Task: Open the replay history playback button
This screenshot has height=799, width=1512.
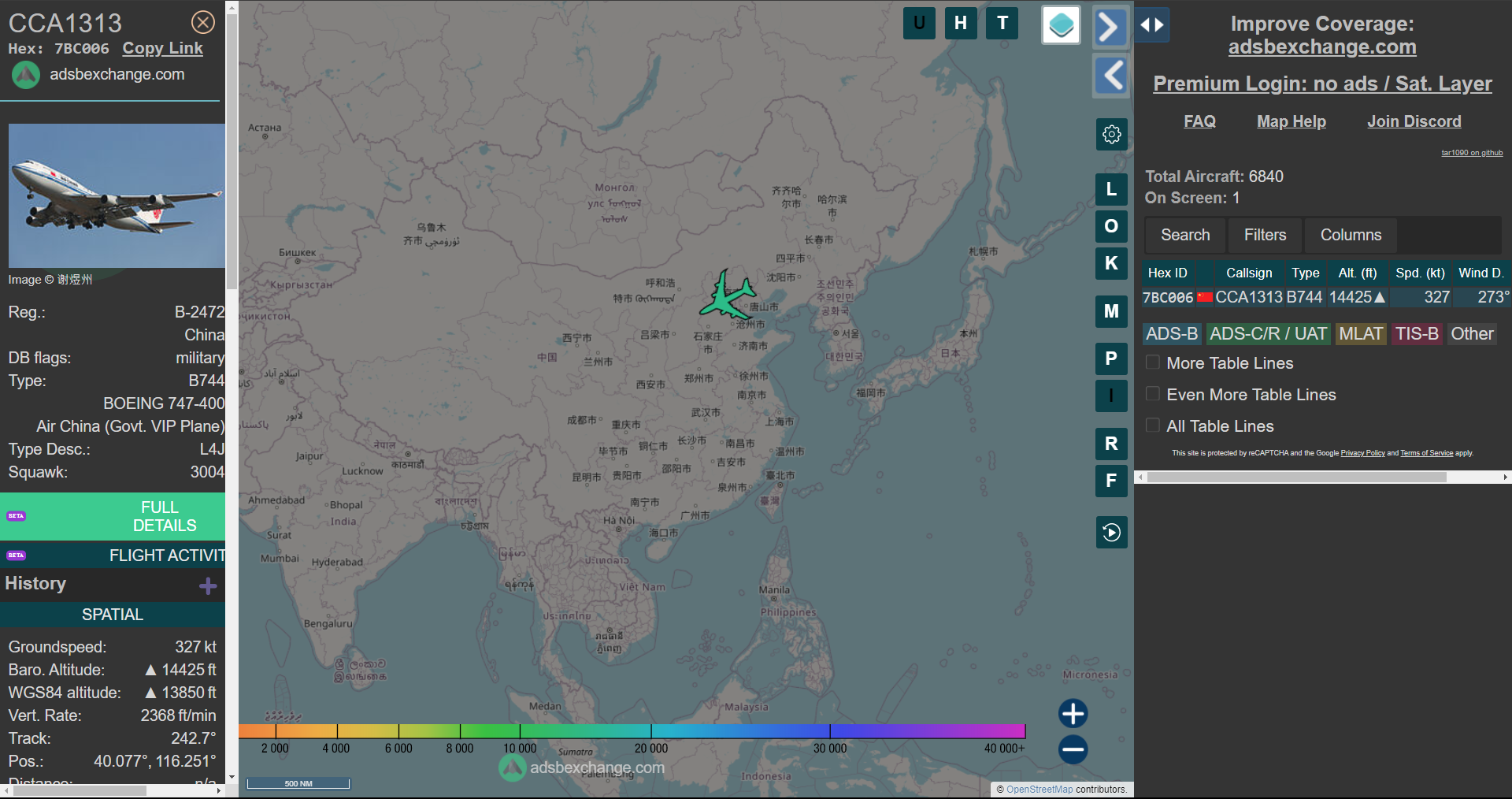Action: tap(1111, 533)
